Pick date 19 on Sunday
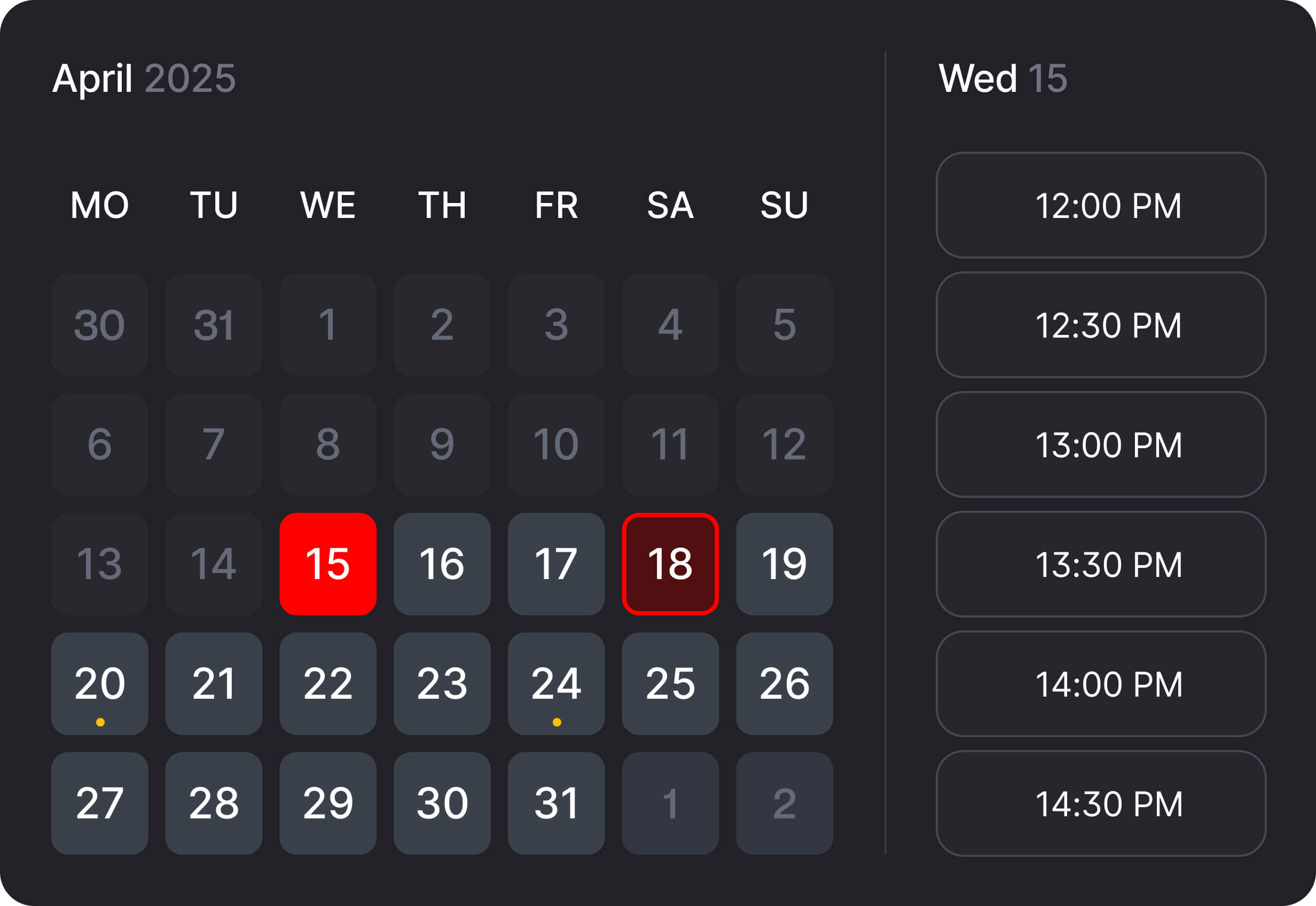Screen dimensions: 1316x906 click(x=784, y=564)
